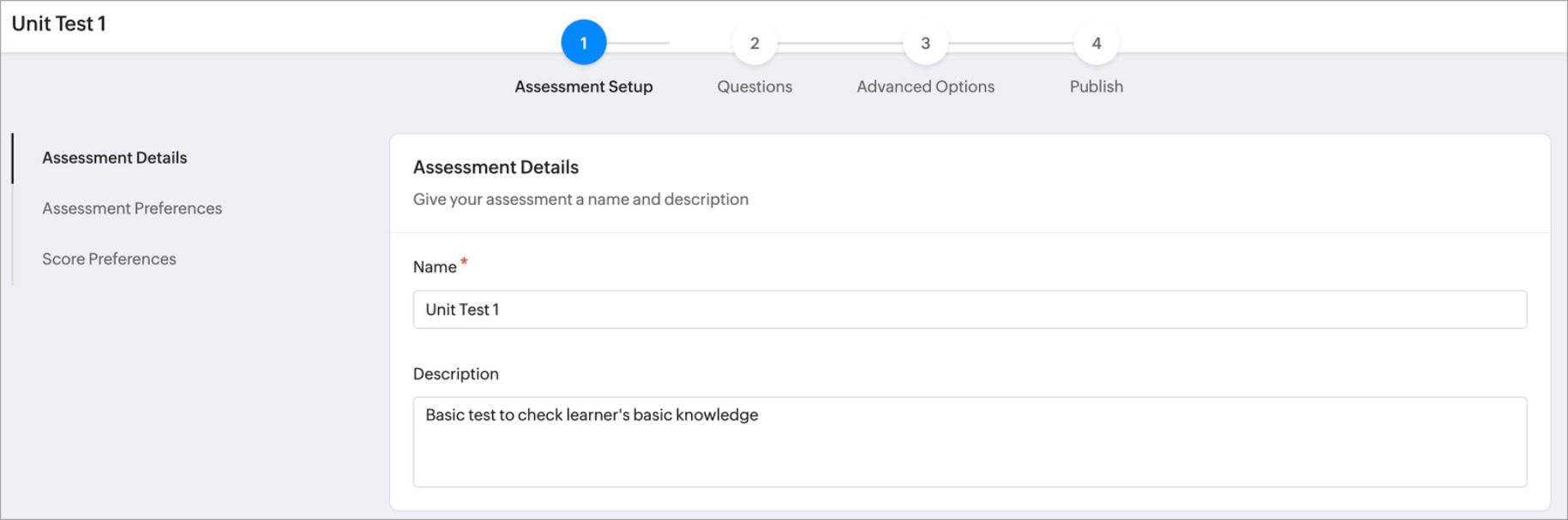Go to Score Preferences in the sidebar
This screenshot has width=1568, height=520.
109,259
